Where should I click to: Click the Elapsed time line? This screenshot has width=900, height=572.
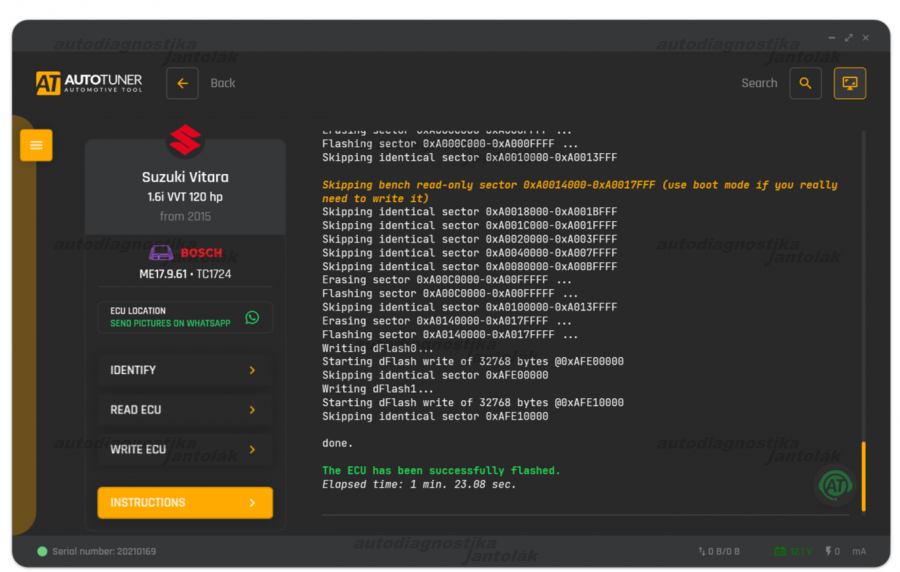(419, 484)
